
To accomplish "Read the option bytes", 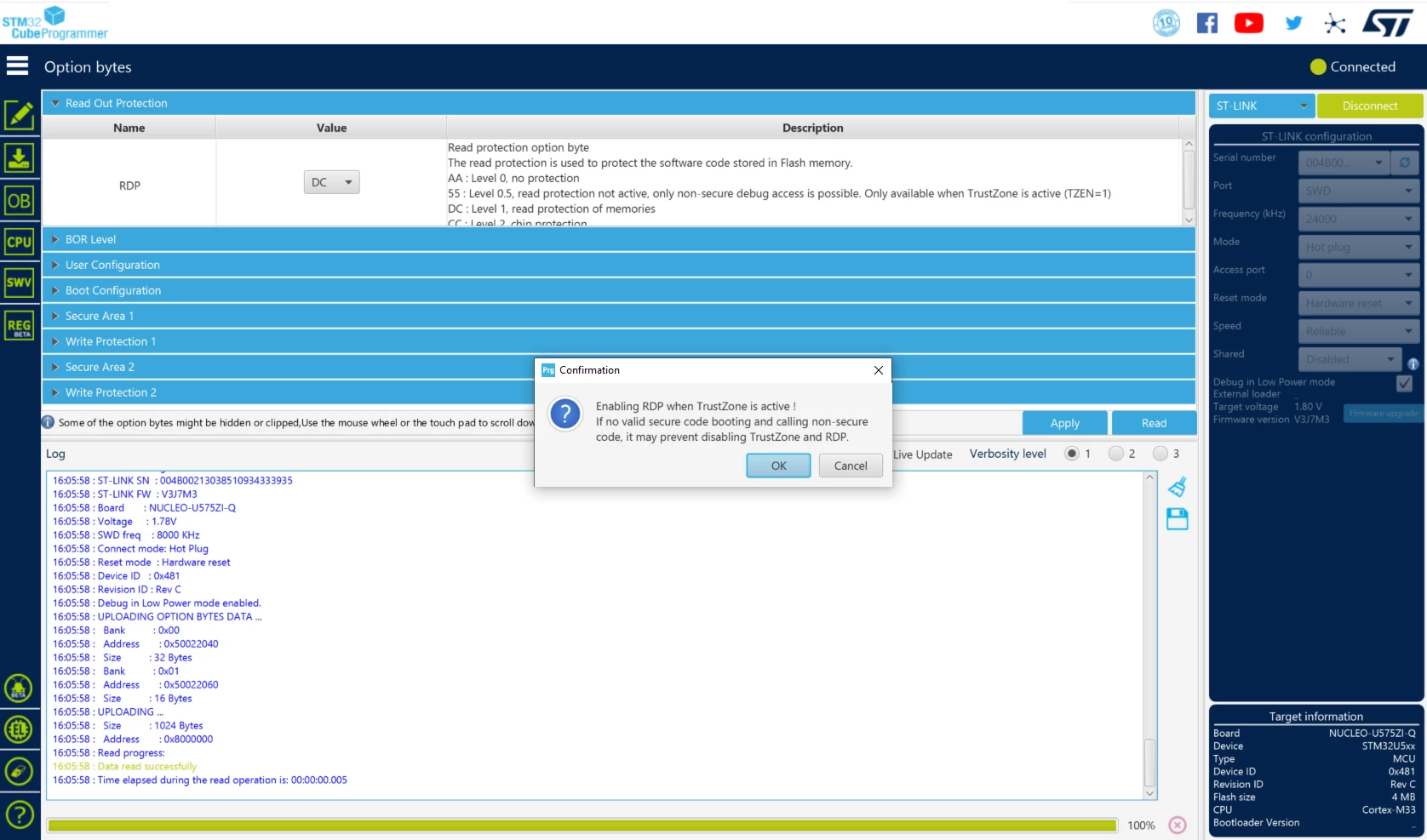I will coord(1154,423).
